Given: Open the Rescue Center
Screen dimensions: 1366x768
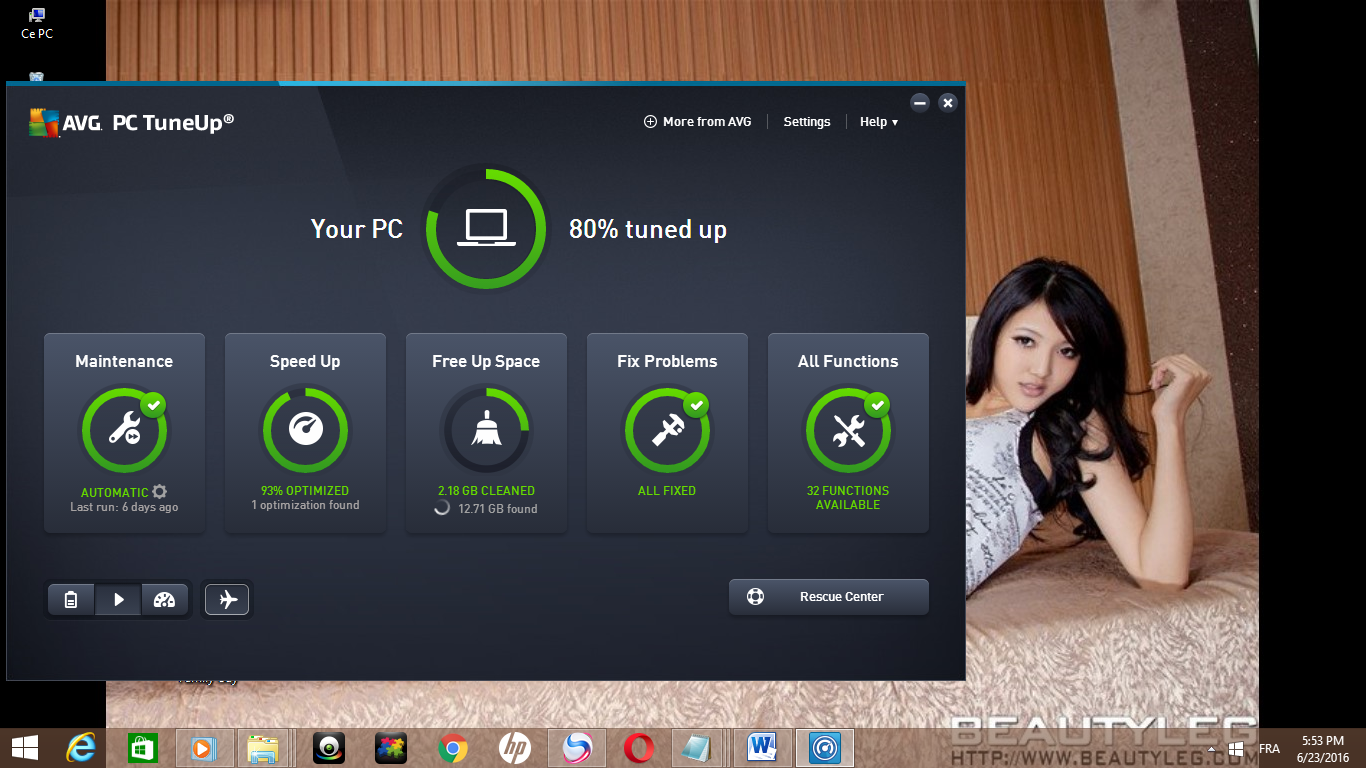Looking at the screenshot, I should (x=829, y=597).
